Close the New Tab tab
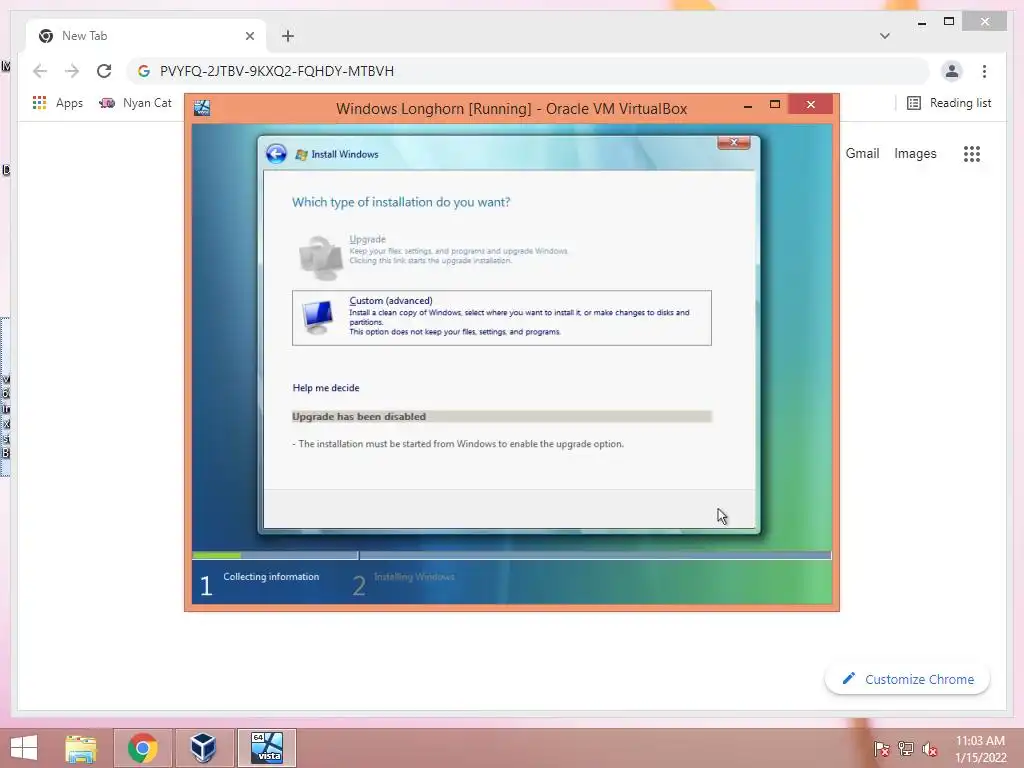Viewport: 1024px width, 768px height. [249, 36]
